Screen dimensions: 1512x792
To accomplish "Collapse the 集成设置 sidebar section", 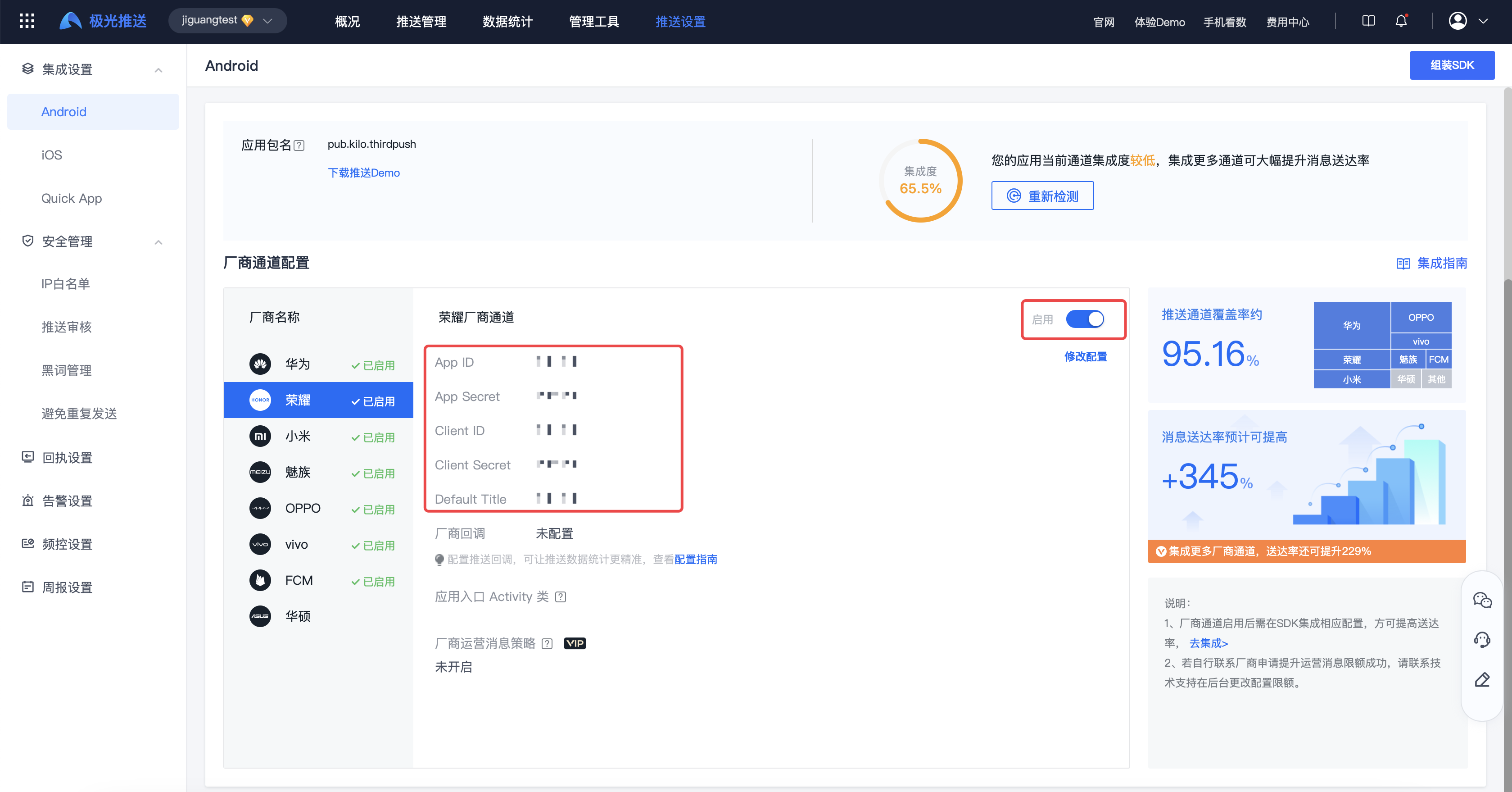I will 158,70.
